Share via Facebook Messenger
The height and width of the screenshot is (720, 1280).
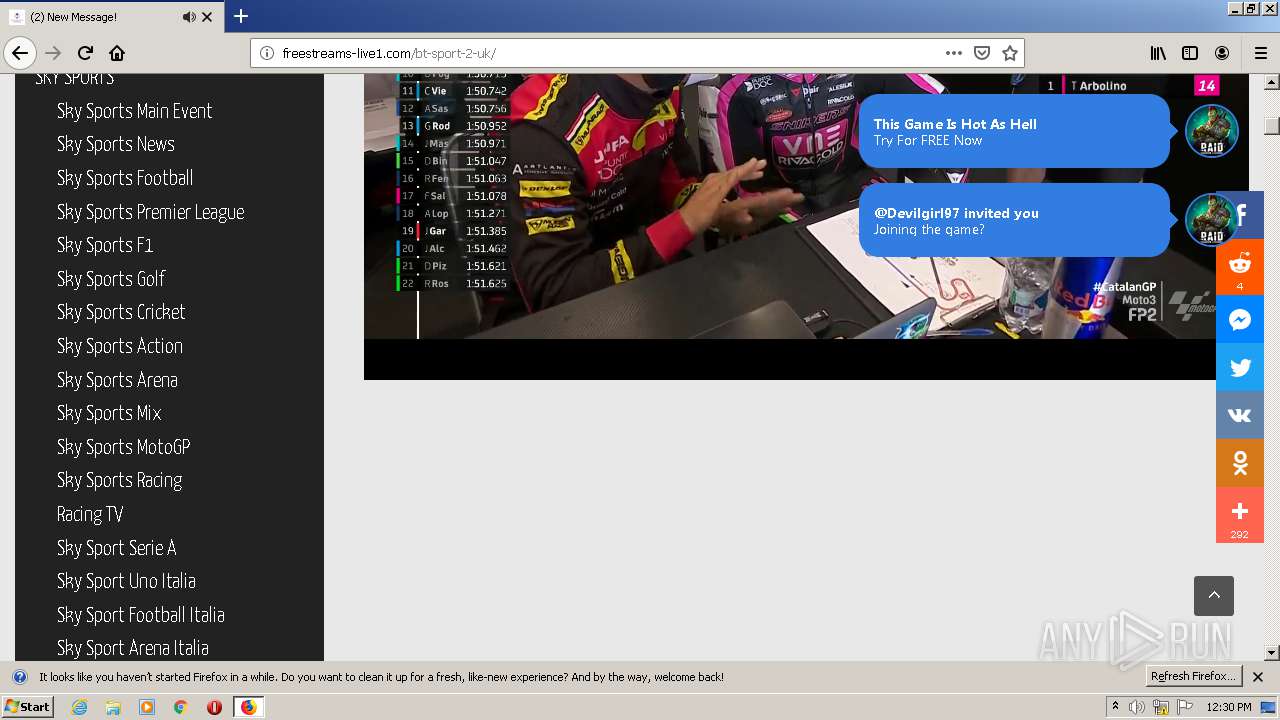(x=1240, y=319)
